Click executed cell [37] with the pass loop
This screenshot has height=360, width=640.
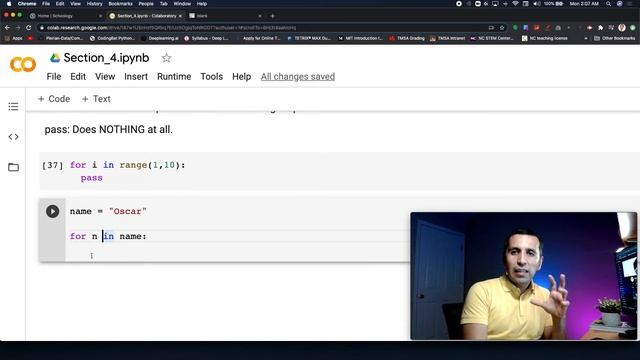click(339, 171)
